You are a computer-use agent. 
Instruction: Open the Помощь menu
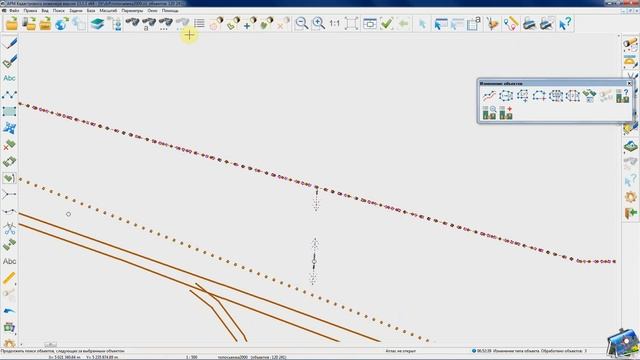170,11
